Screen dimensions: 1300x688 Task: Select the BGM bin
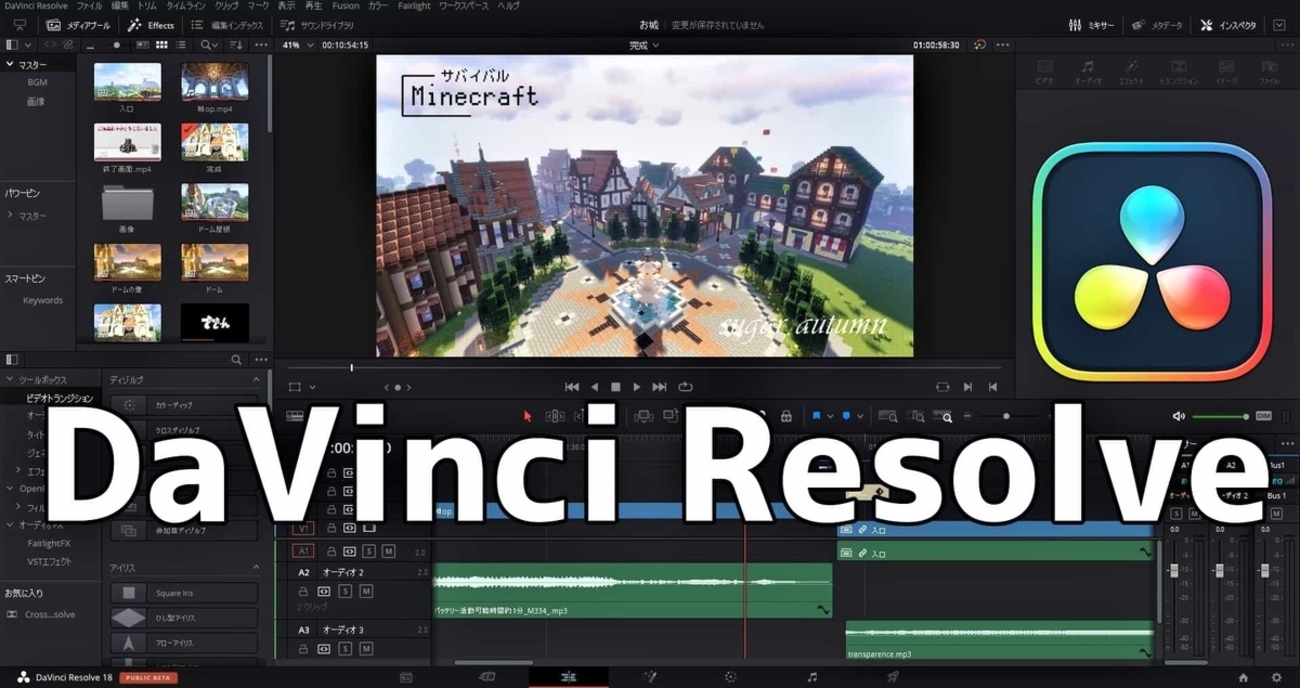point(37,83)
